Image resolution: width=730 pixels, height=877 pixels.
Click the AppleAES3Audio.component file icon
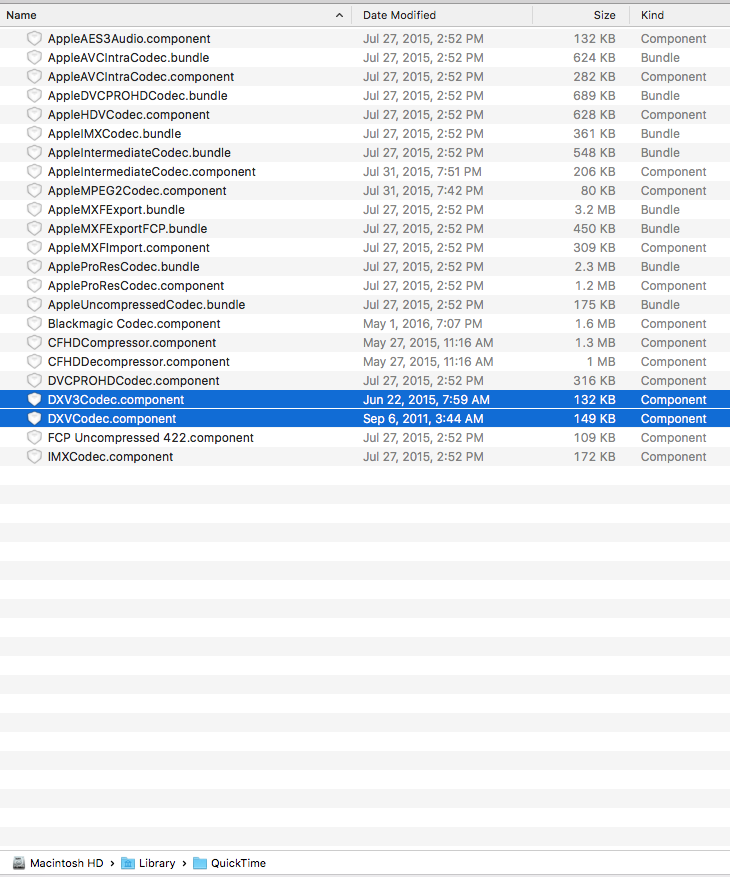point(35,39)
